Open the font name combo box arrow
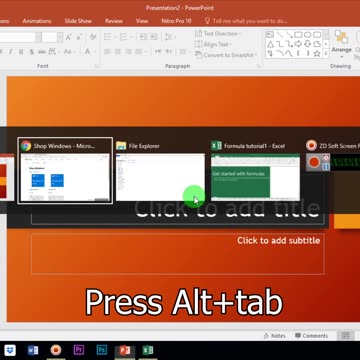 38,37
